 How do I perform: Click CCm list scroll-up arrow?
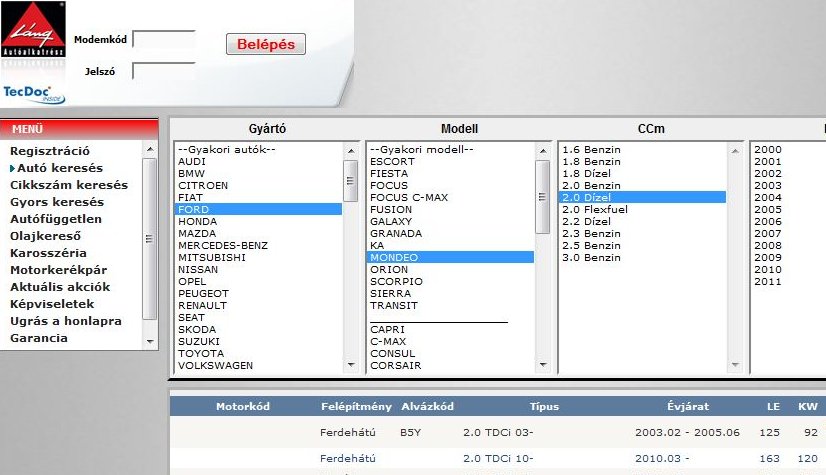point(735,151)
